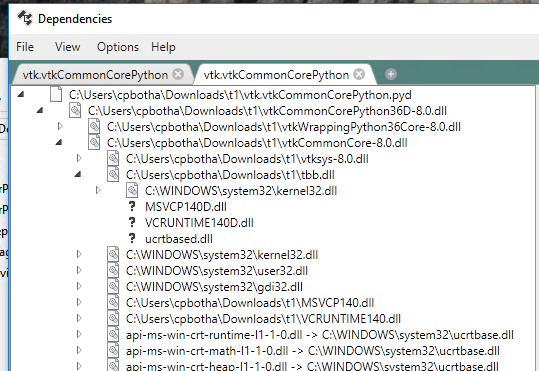Expand the api-ms-win-crt-runtime-l1-1-0.dll node
Viewport: 539px width, 371px height.
[79, 334]
